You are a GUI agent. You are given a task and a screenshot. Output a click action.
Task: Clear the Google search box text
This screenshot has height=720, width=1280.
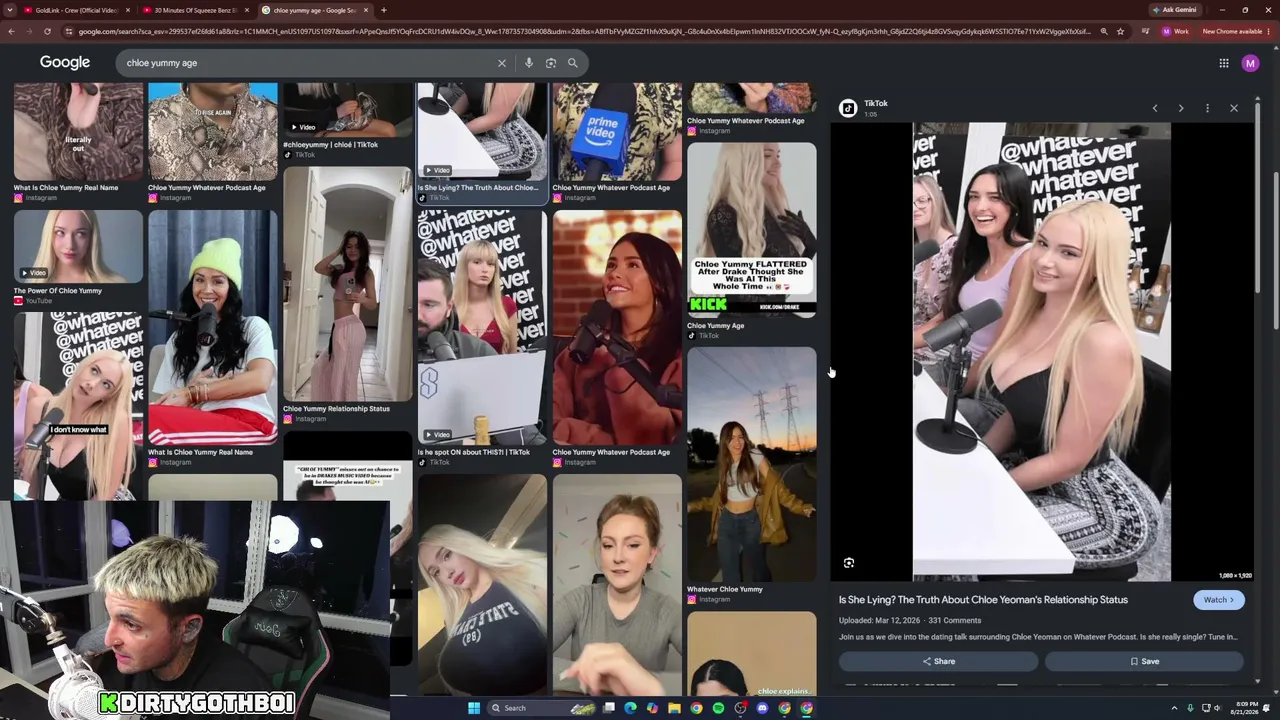(x=502, y=63)
